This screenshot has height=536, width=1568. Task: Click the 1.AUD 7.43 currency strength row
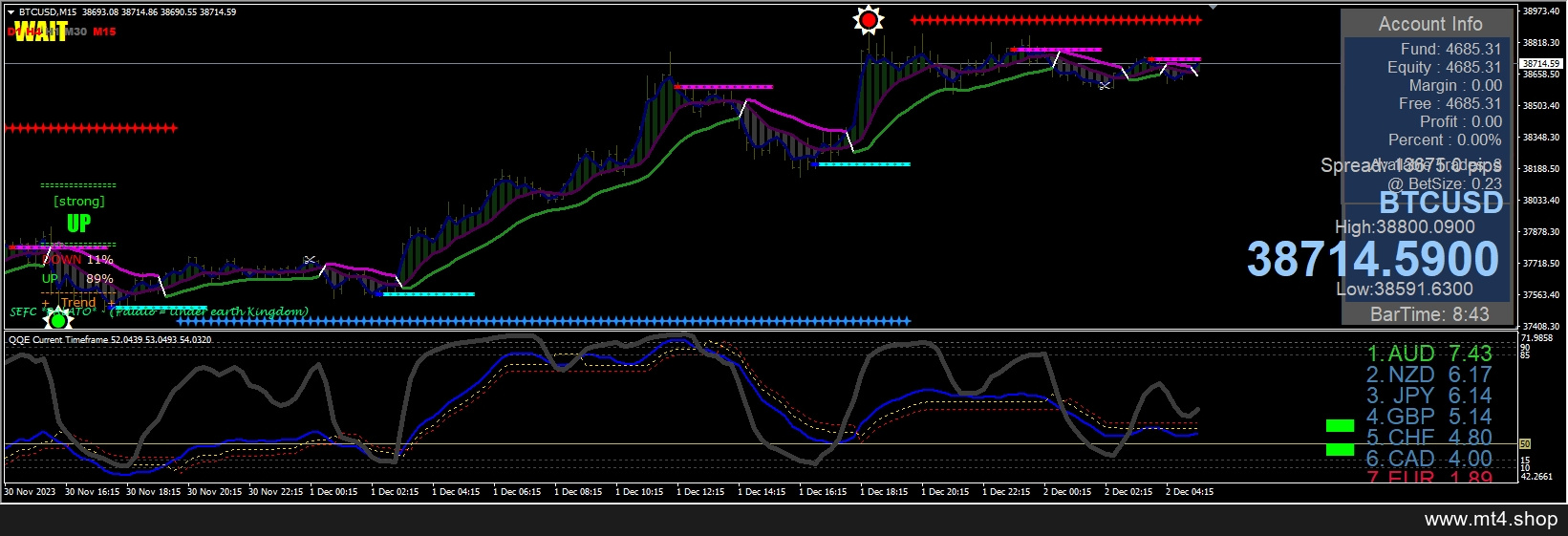(1428, 354)
